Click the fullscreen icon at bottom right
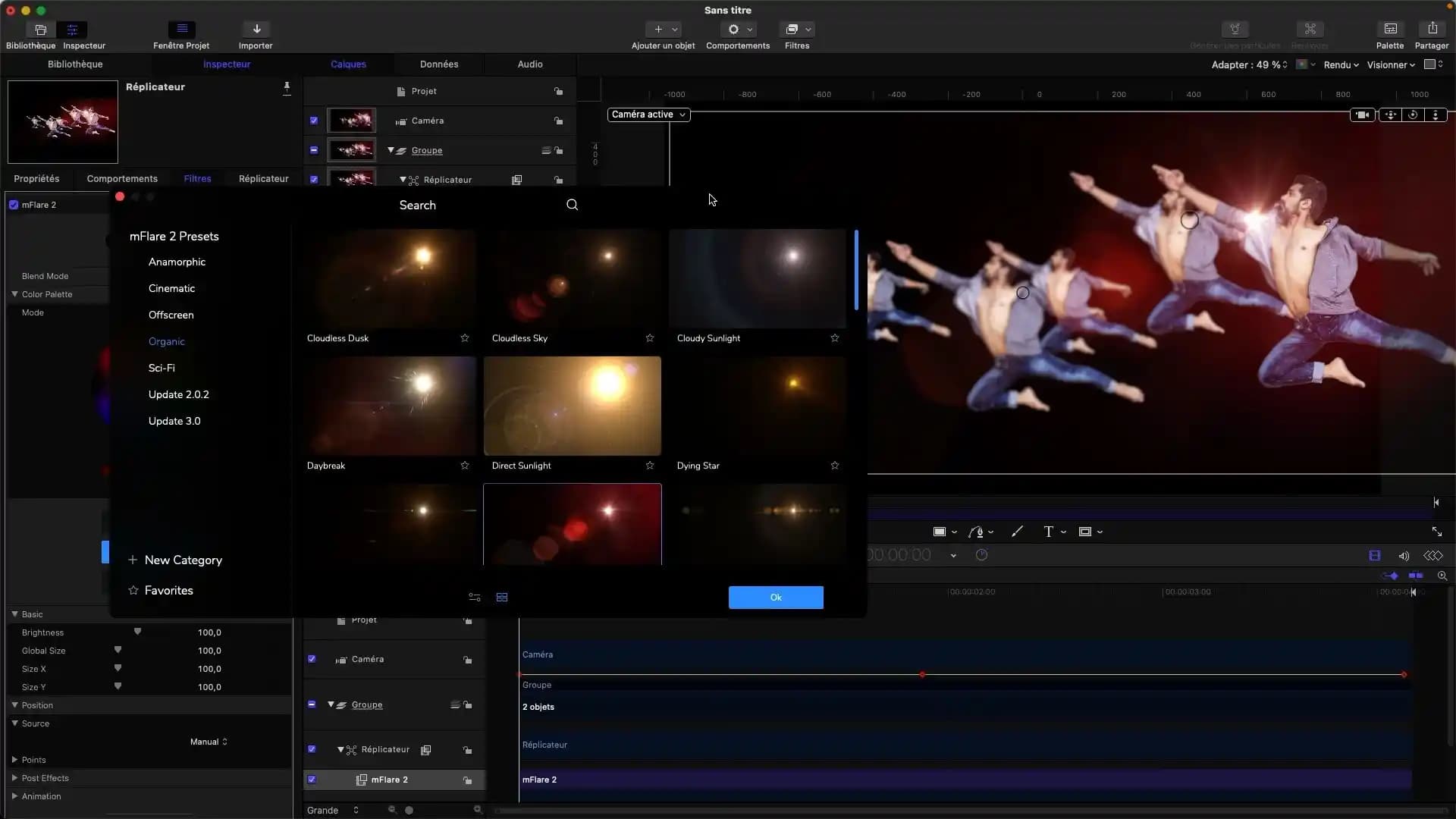The image size is (1456, 819). coord(1439,531)
